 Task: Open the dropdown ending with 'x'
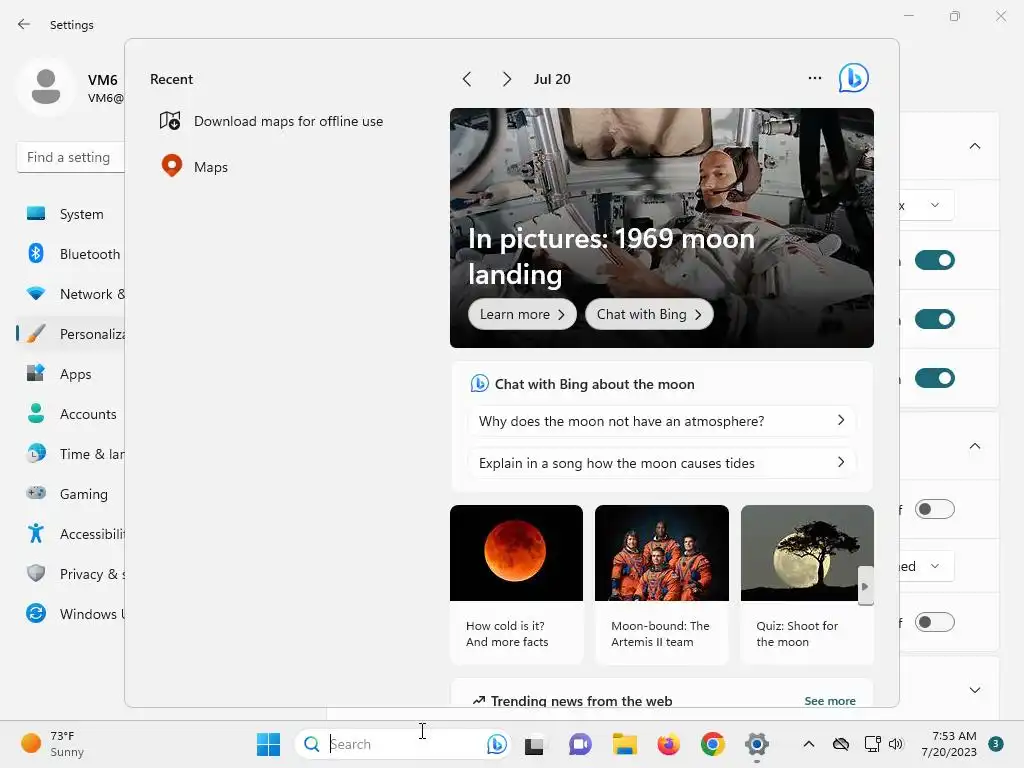pos(927,205)
